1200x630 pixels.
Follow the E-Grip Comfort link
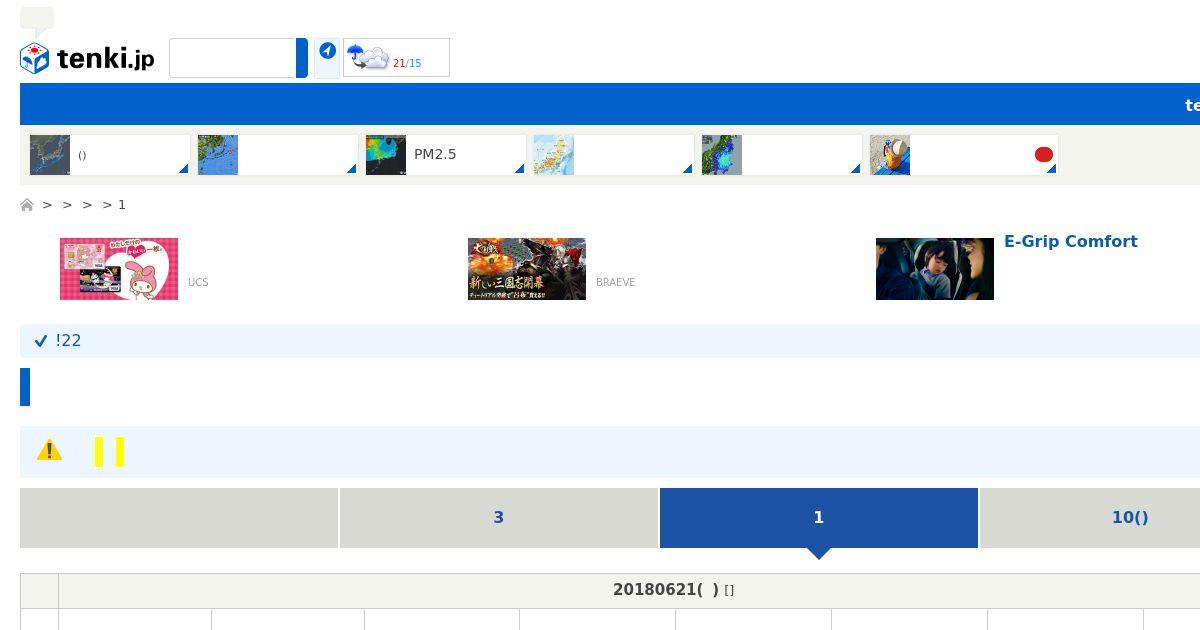(1071, 242)
